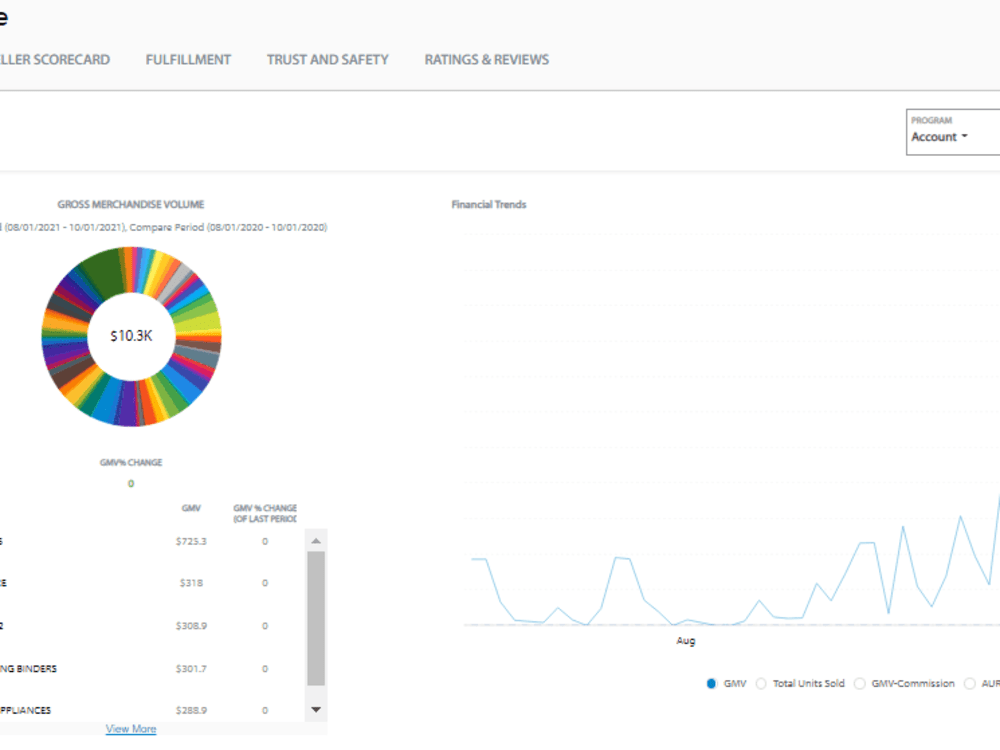Click the GMV table scroll down arrow
The image size is (1000, 750).
[316, 709]
